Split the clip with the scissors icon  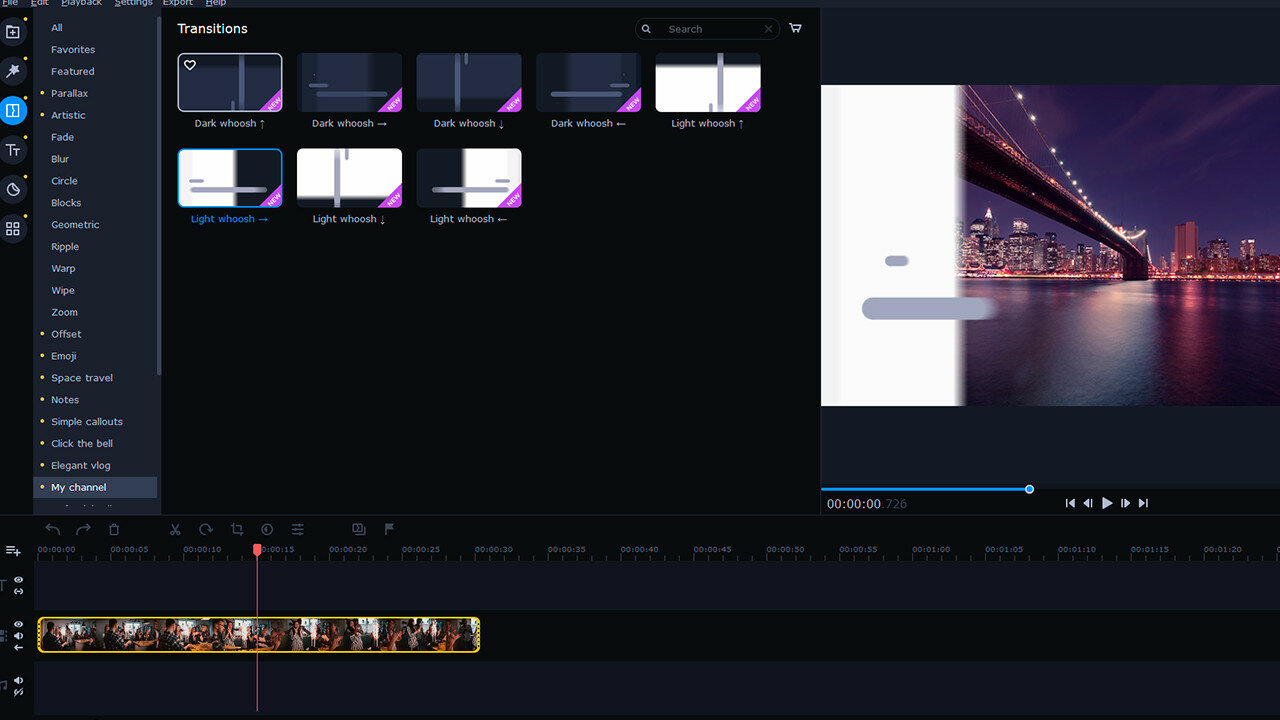point(175,529)
